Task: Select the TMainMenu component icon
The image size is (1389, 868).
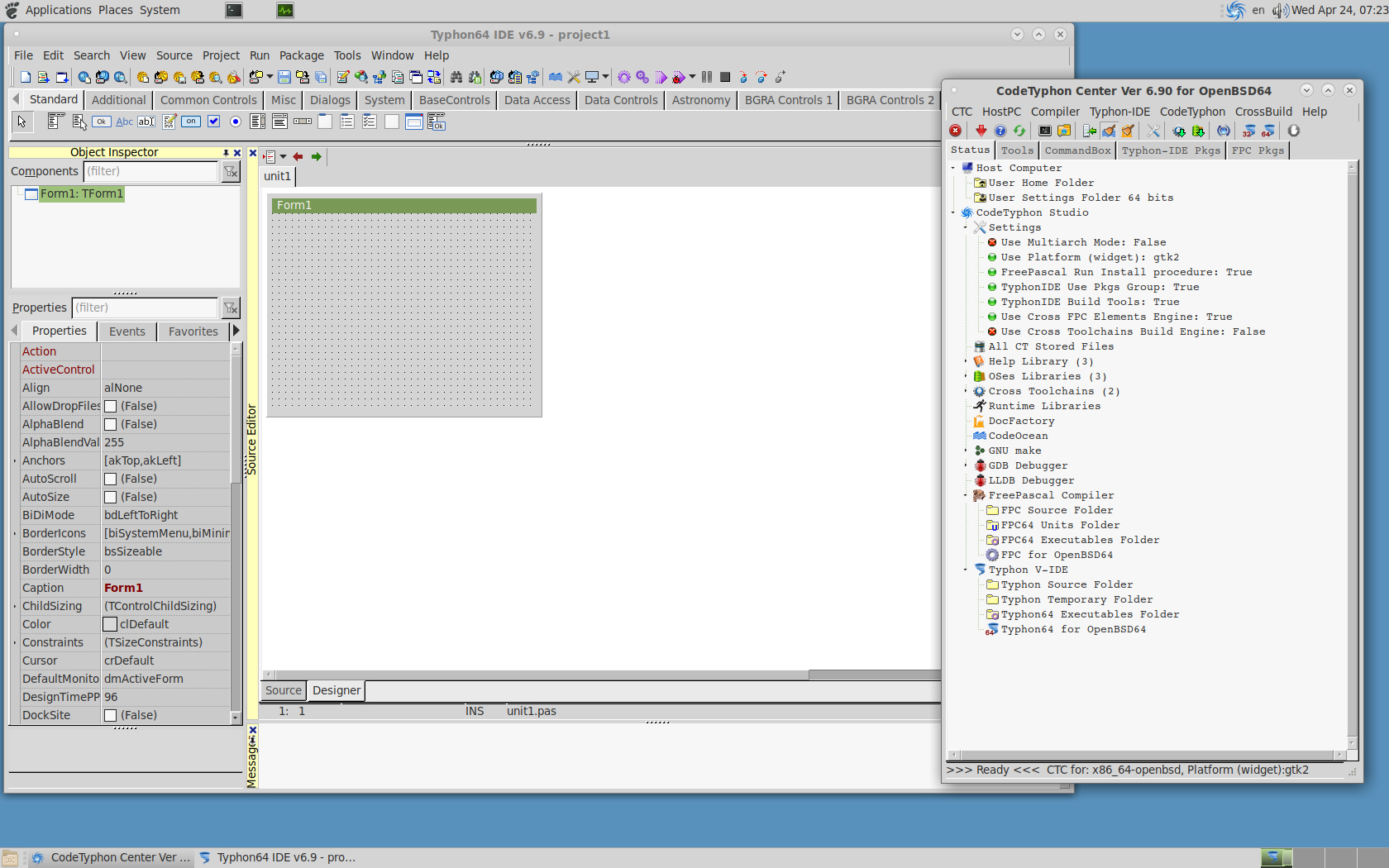Action: click(x=55, y=122)
